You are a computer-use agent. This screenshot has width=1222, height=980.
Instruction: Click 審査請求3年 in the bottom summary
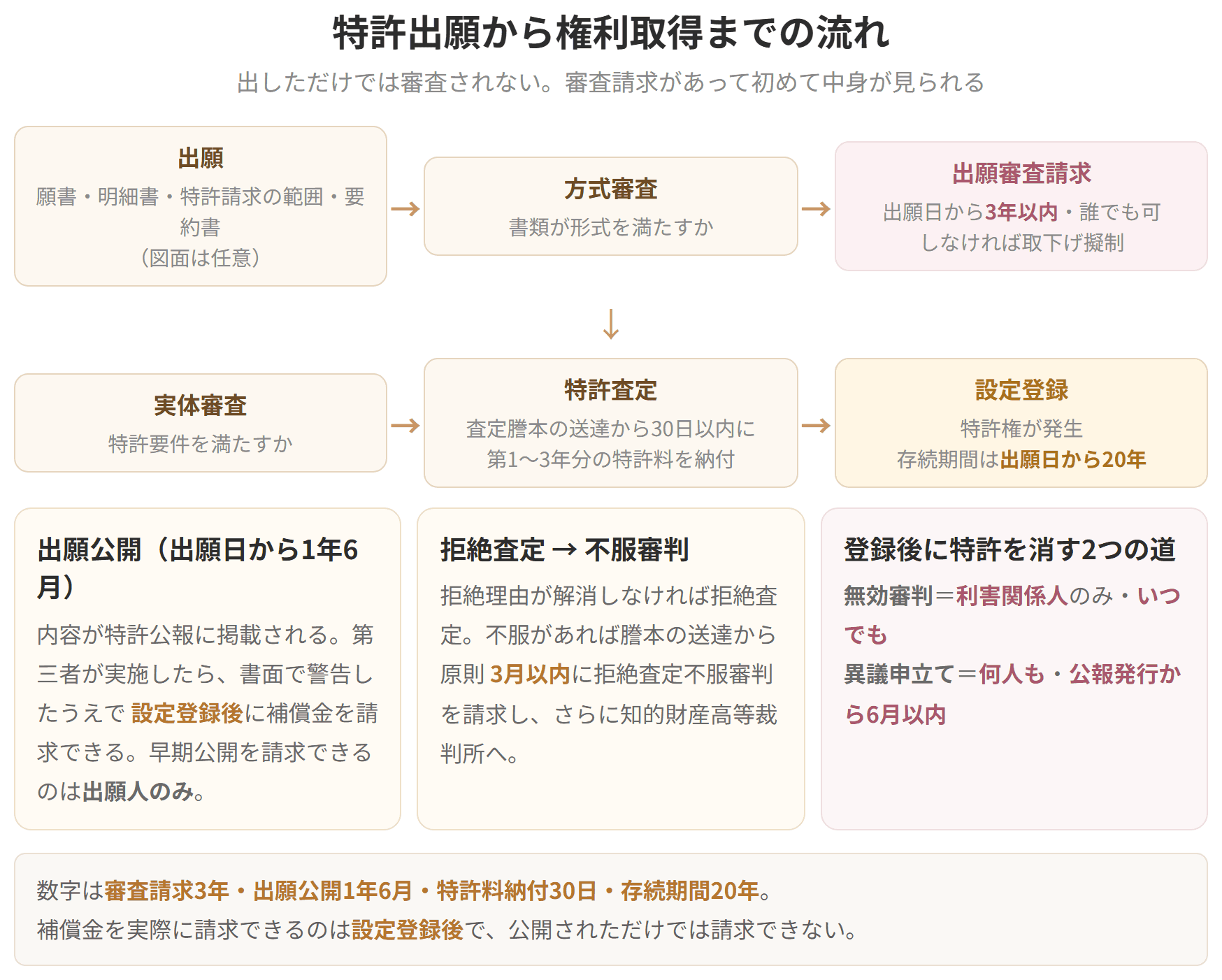tap(166, 891)
